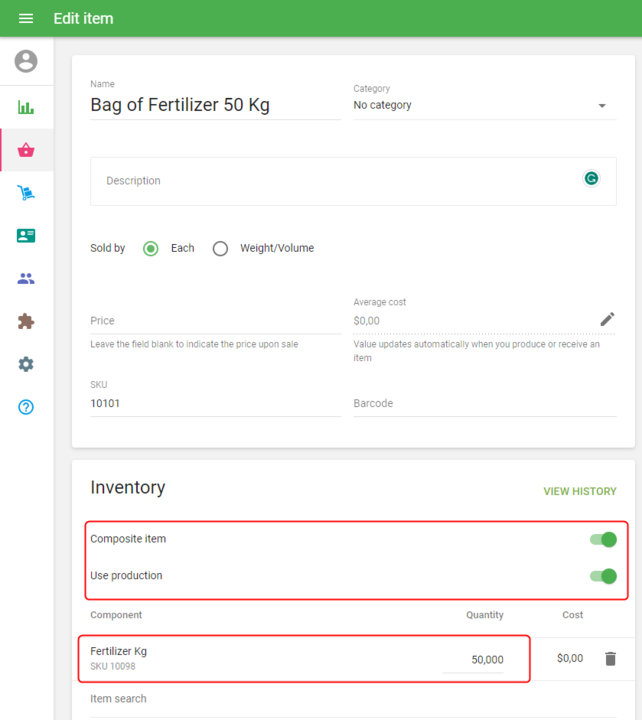642x720 pixels.
Task: Open Customers people icon in sidebar
Action: pos(26,279)
